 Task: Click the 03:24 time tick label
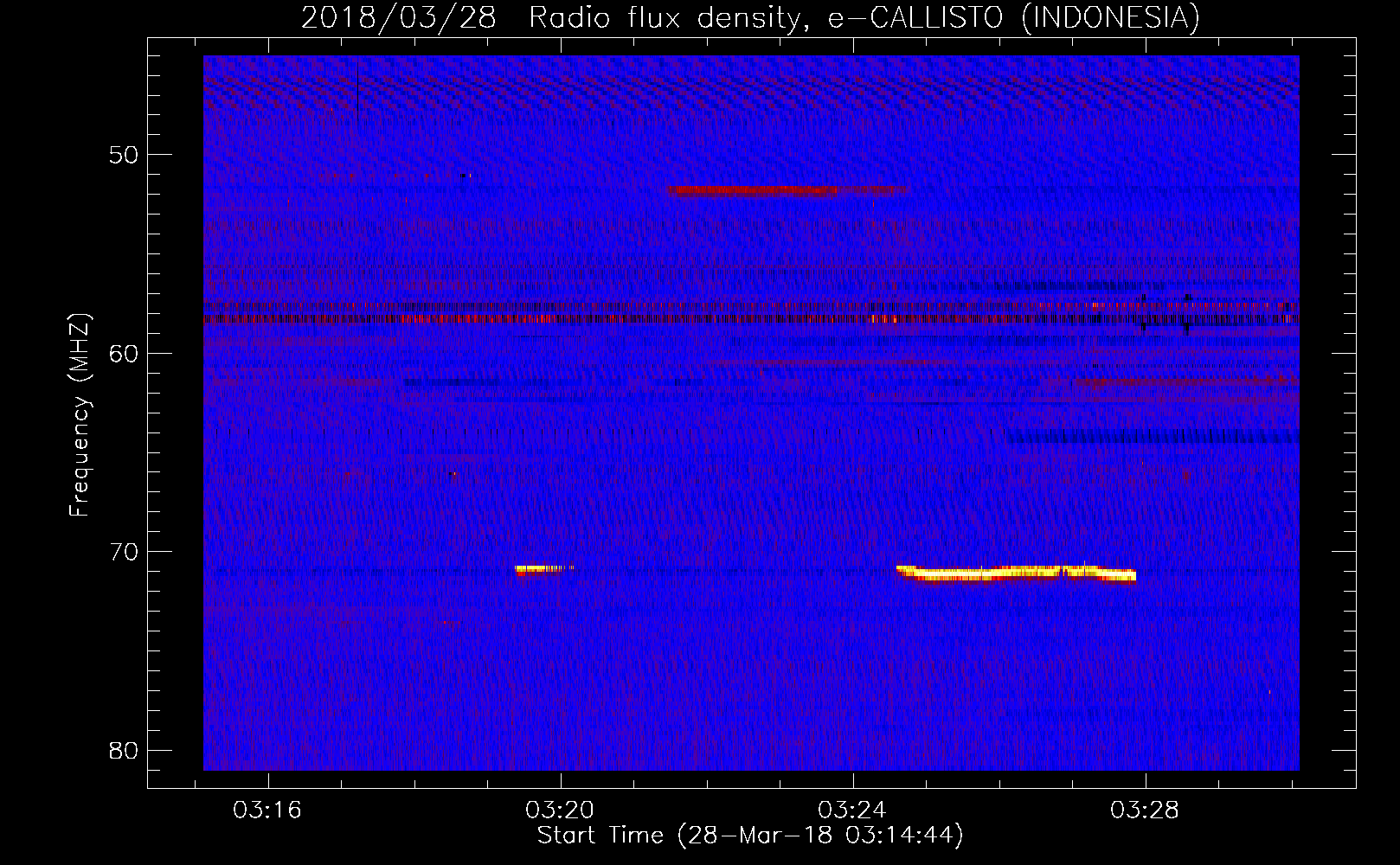point(852,811)
